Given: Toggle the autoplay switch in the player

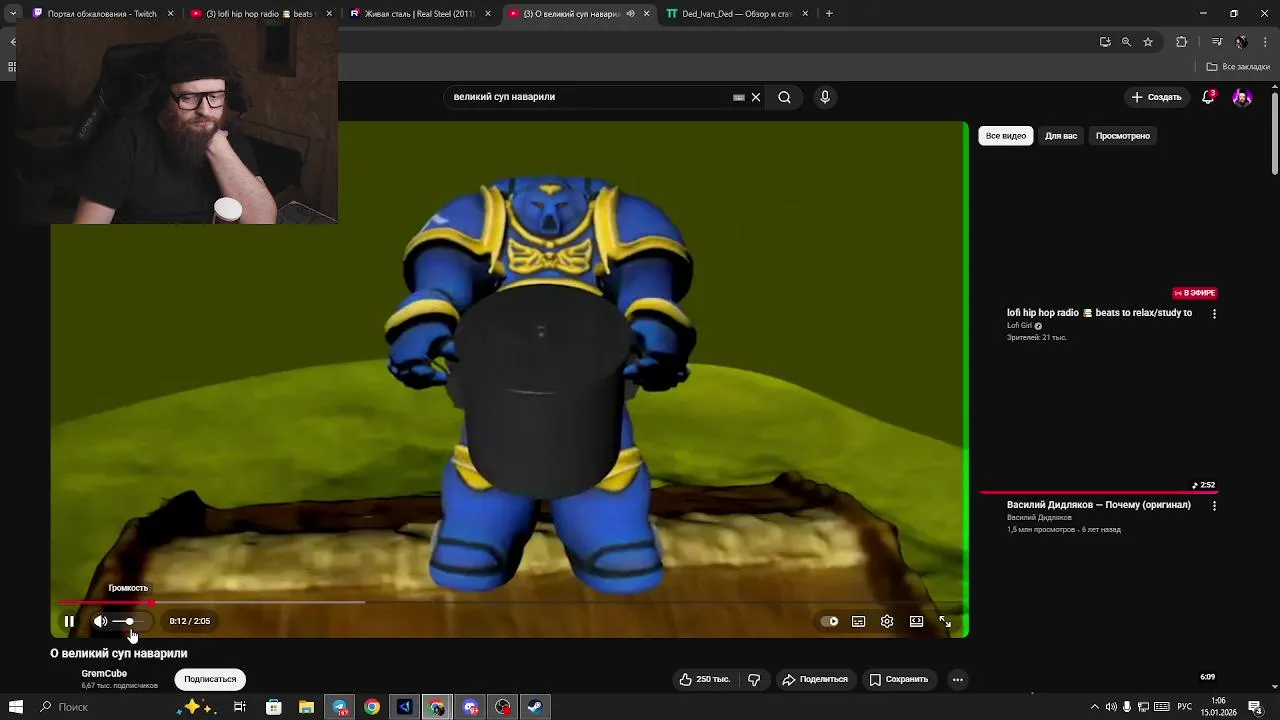Looking at the screenshot, I should point(830,621).
